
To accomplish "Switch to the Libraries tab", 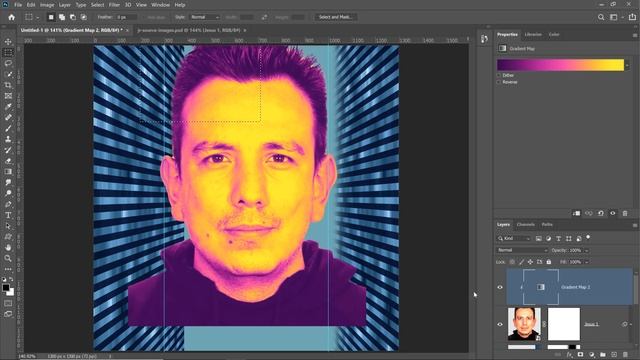I will pyautogui.click(x=533, y=35).
